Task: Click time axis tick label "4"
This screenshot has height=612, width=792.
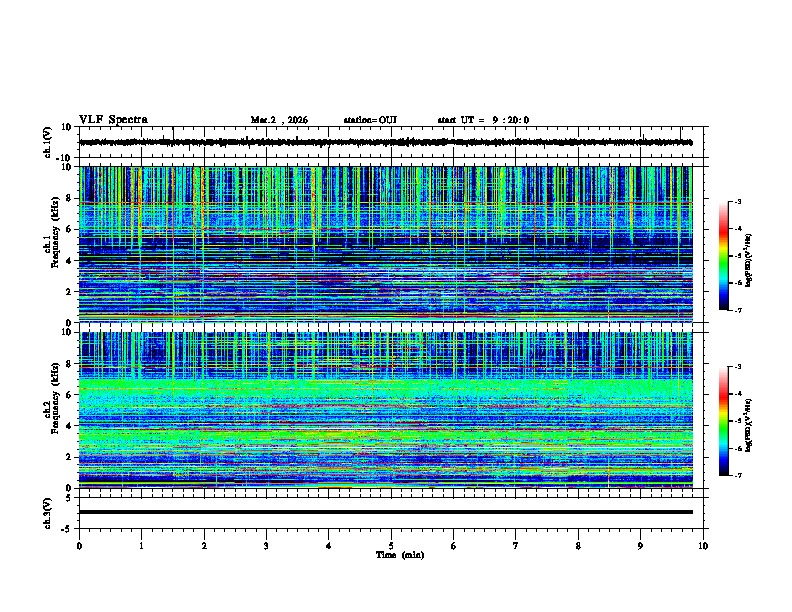Action: click(x=329, y=546)
